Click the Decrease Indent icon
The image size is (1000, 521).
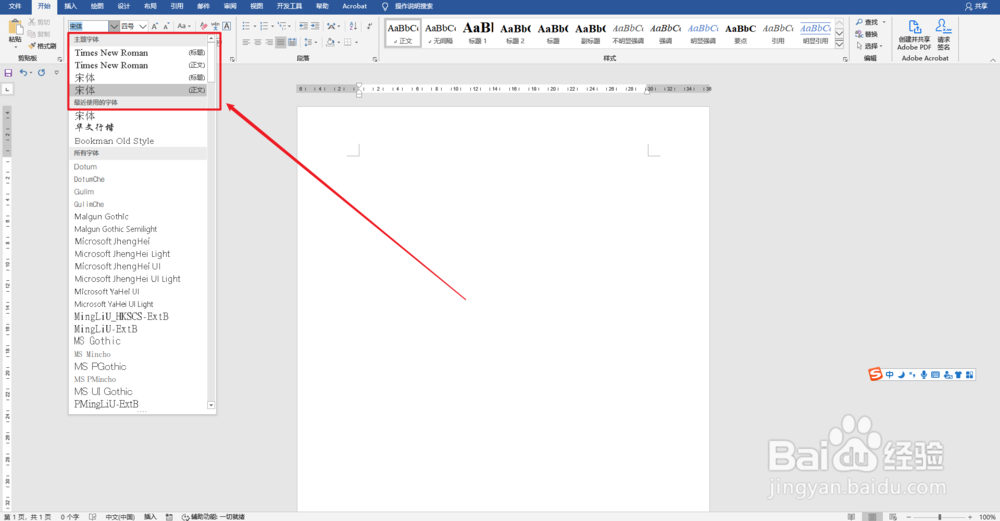tap(303, 26)
